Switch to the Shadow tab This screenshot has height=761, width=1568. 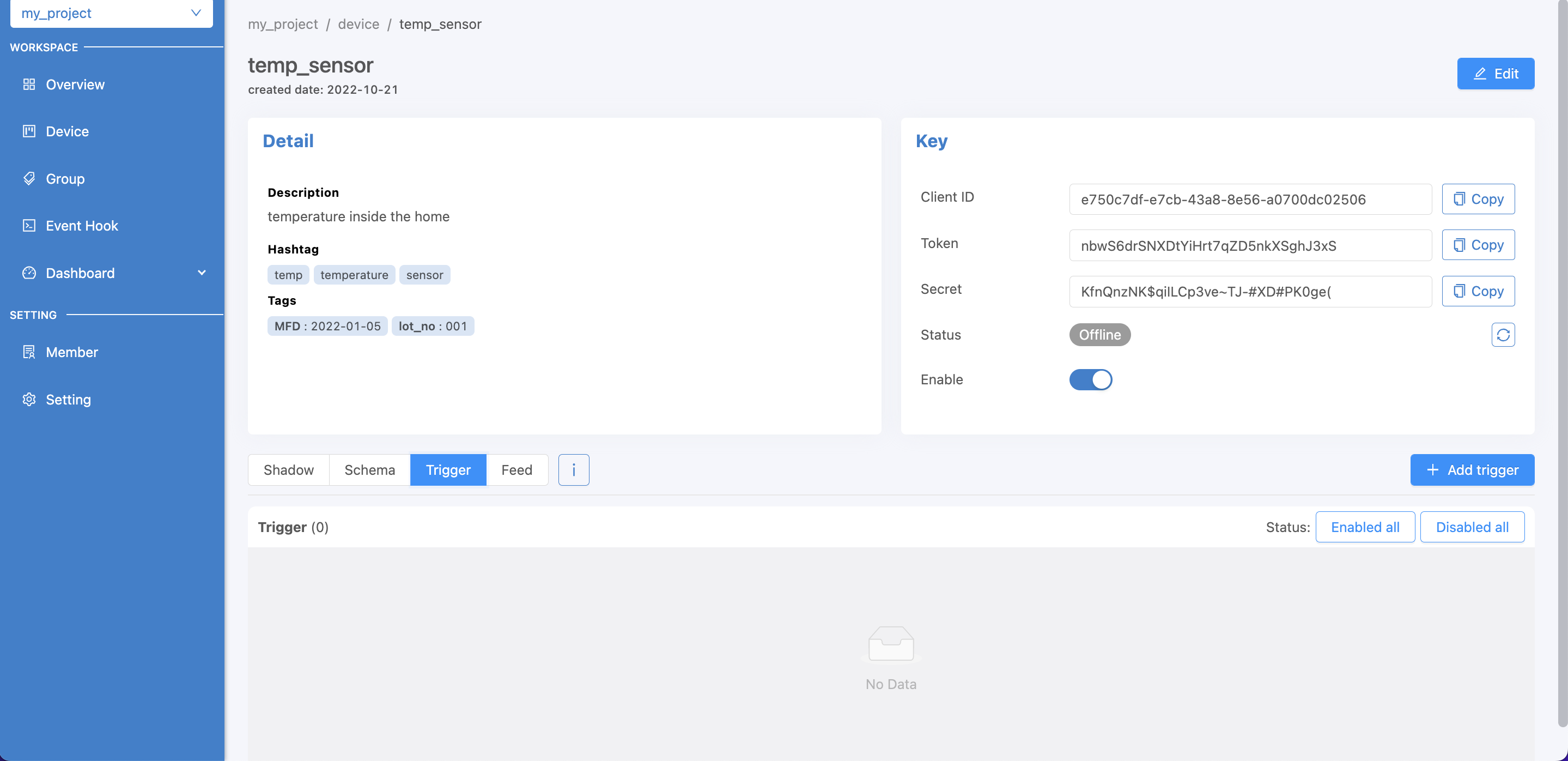point(288,469)
